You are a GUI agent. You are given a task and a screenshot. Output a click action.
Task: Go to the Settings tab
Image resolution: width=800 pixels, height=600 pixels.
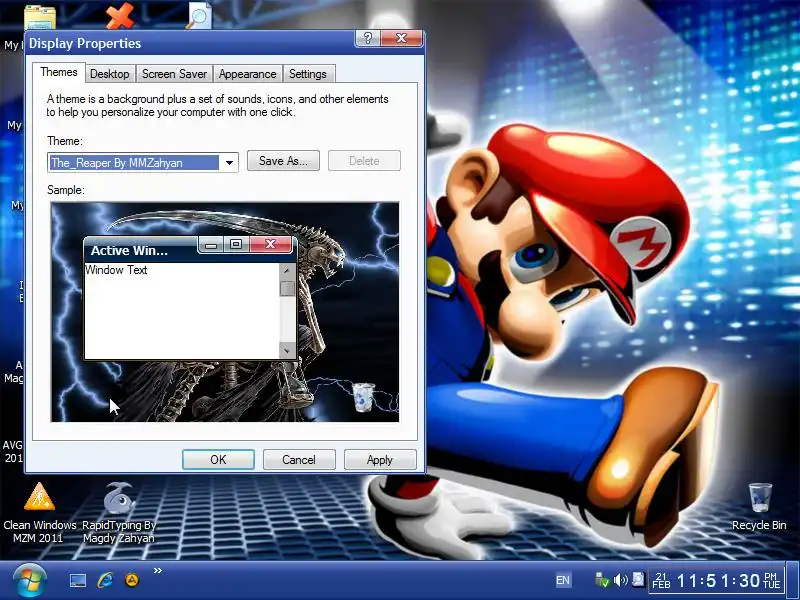308,74
